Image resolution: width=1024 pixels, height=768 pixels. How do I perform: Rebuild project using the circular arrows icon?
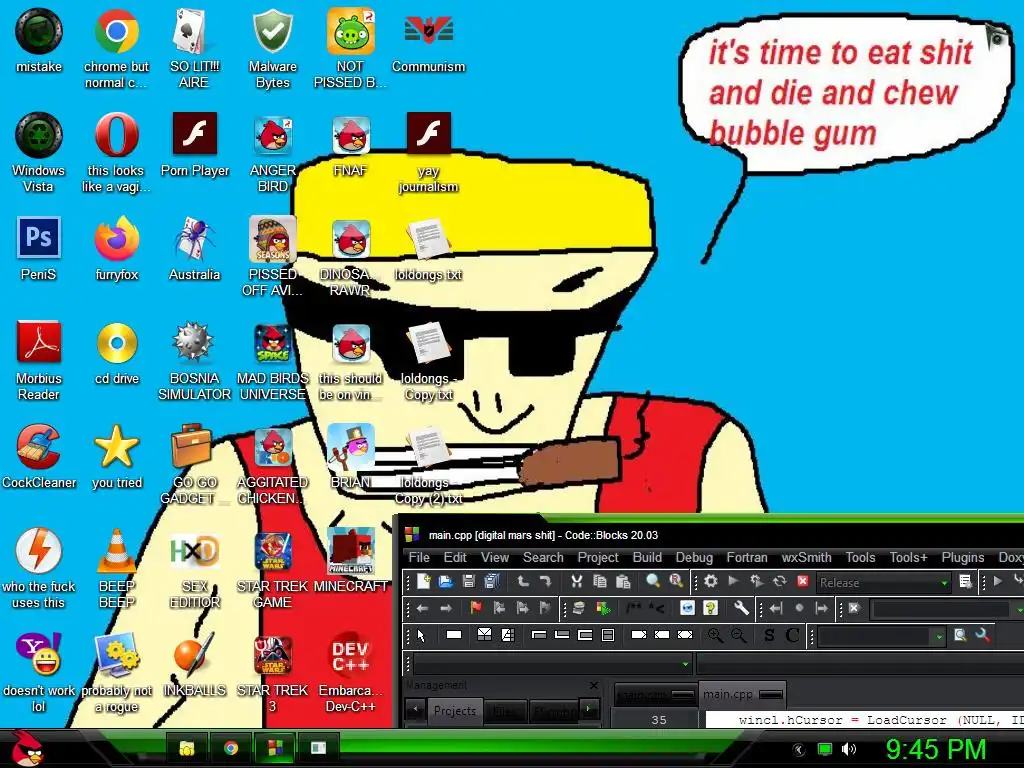780,581
